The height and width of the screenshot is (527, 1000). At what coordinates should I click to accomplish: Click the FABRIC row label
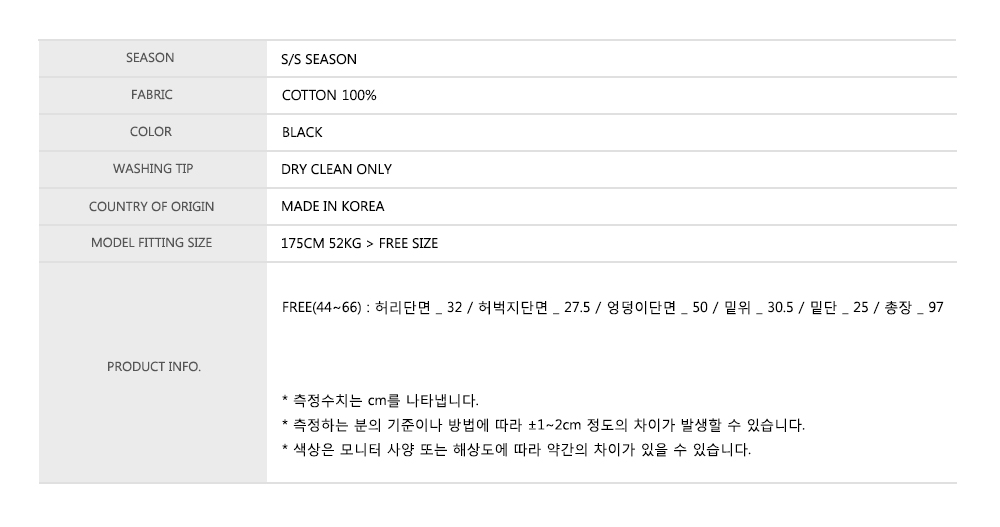pos(150,95)
